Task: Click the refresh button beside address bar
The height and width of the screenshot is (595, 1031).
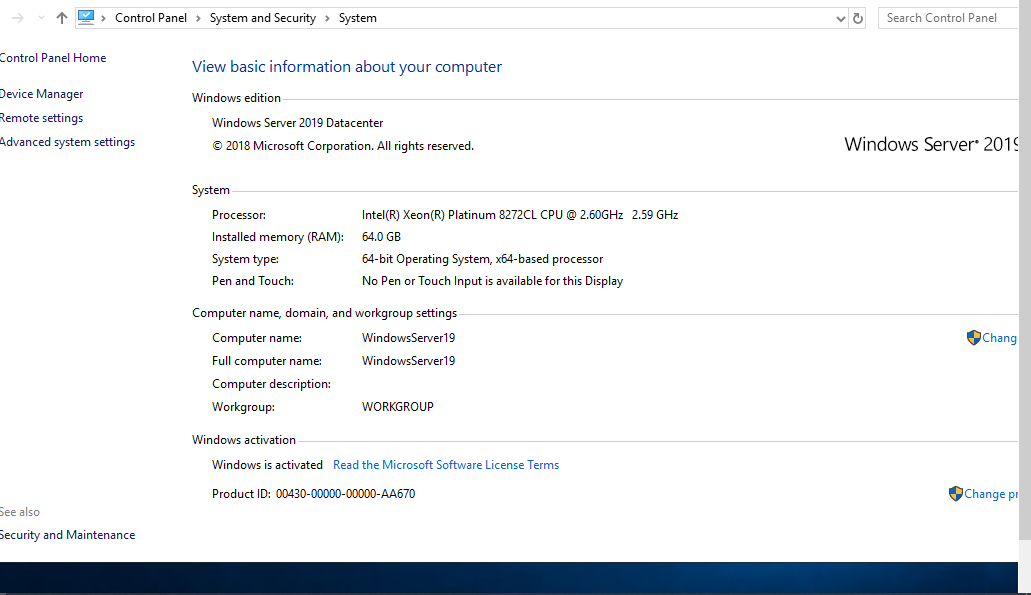Action: coord(857,18)
